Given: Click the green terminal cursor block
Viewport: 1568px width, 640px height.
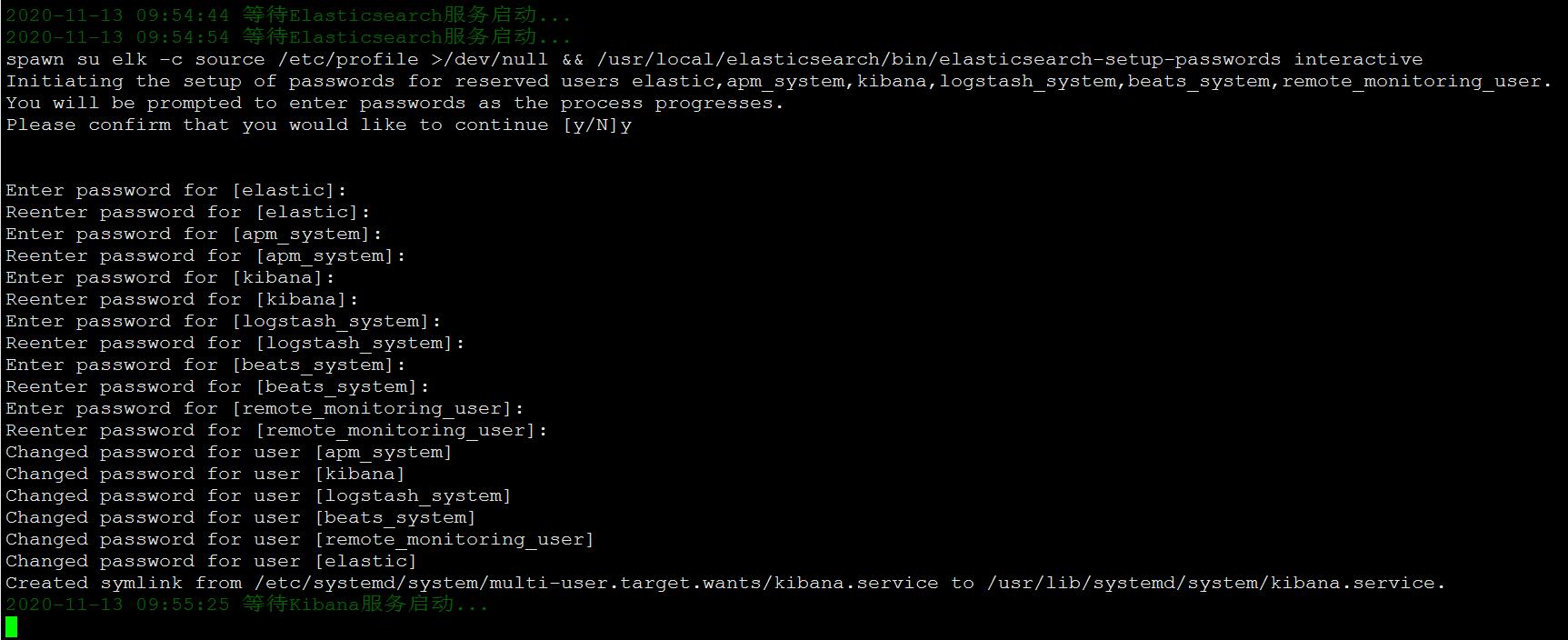Looking at the screenshot, I should tap(12, 626).
